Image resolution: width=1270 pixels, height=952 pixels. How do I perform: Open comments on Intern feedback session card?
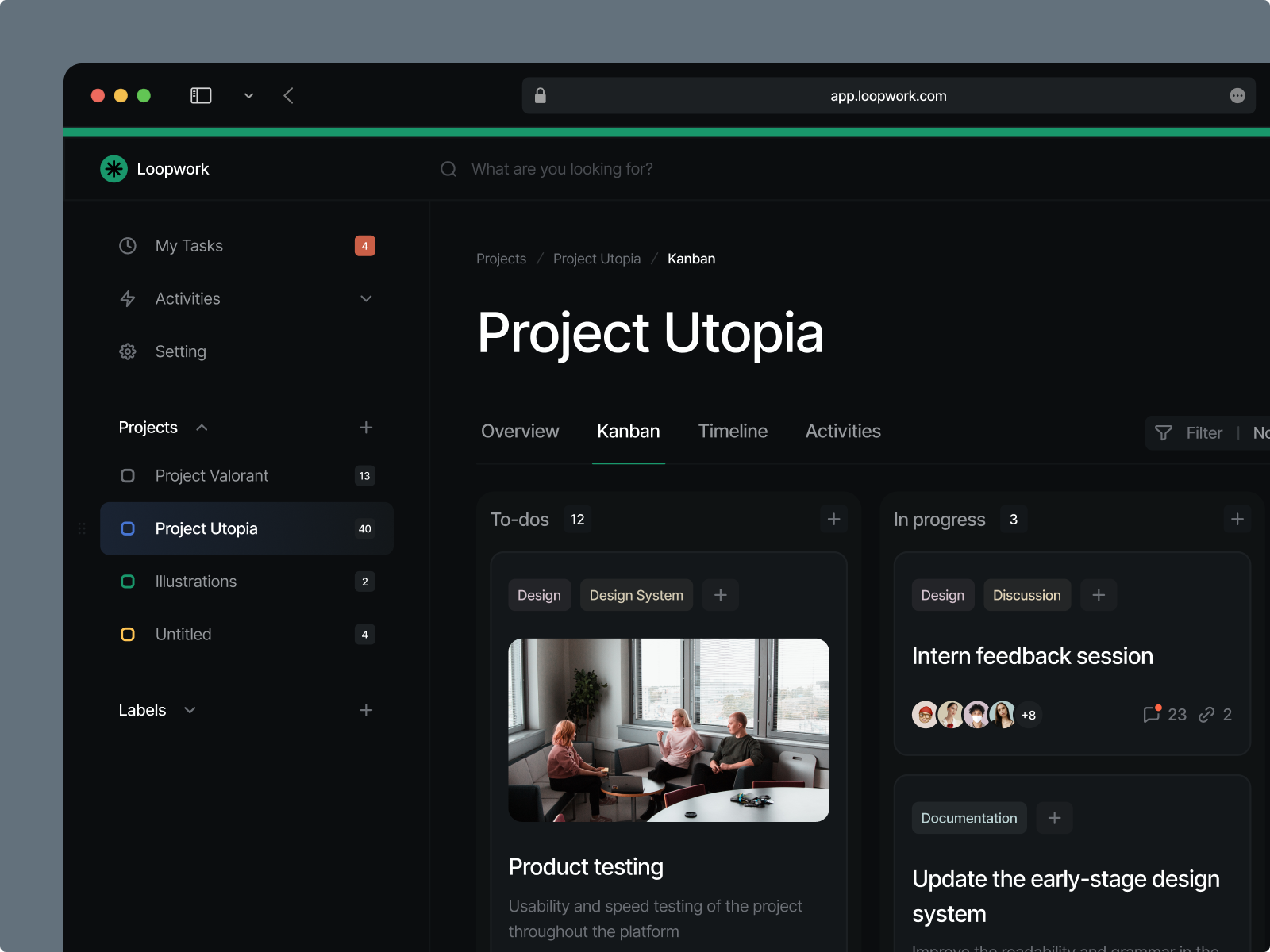point(1153,715)
